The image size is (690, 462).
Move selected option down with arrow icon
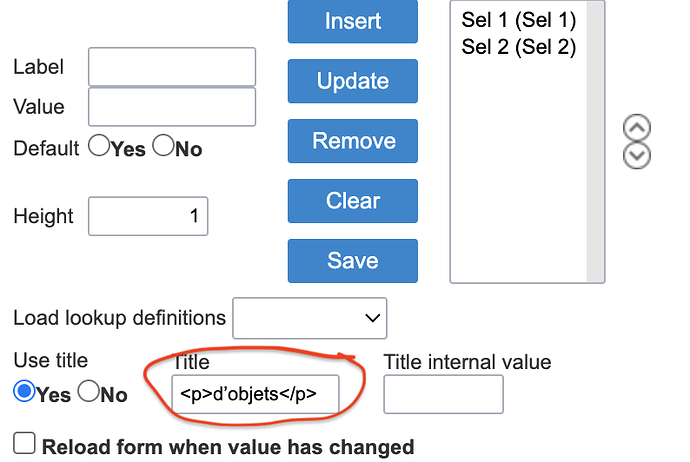tap(637, 156)
